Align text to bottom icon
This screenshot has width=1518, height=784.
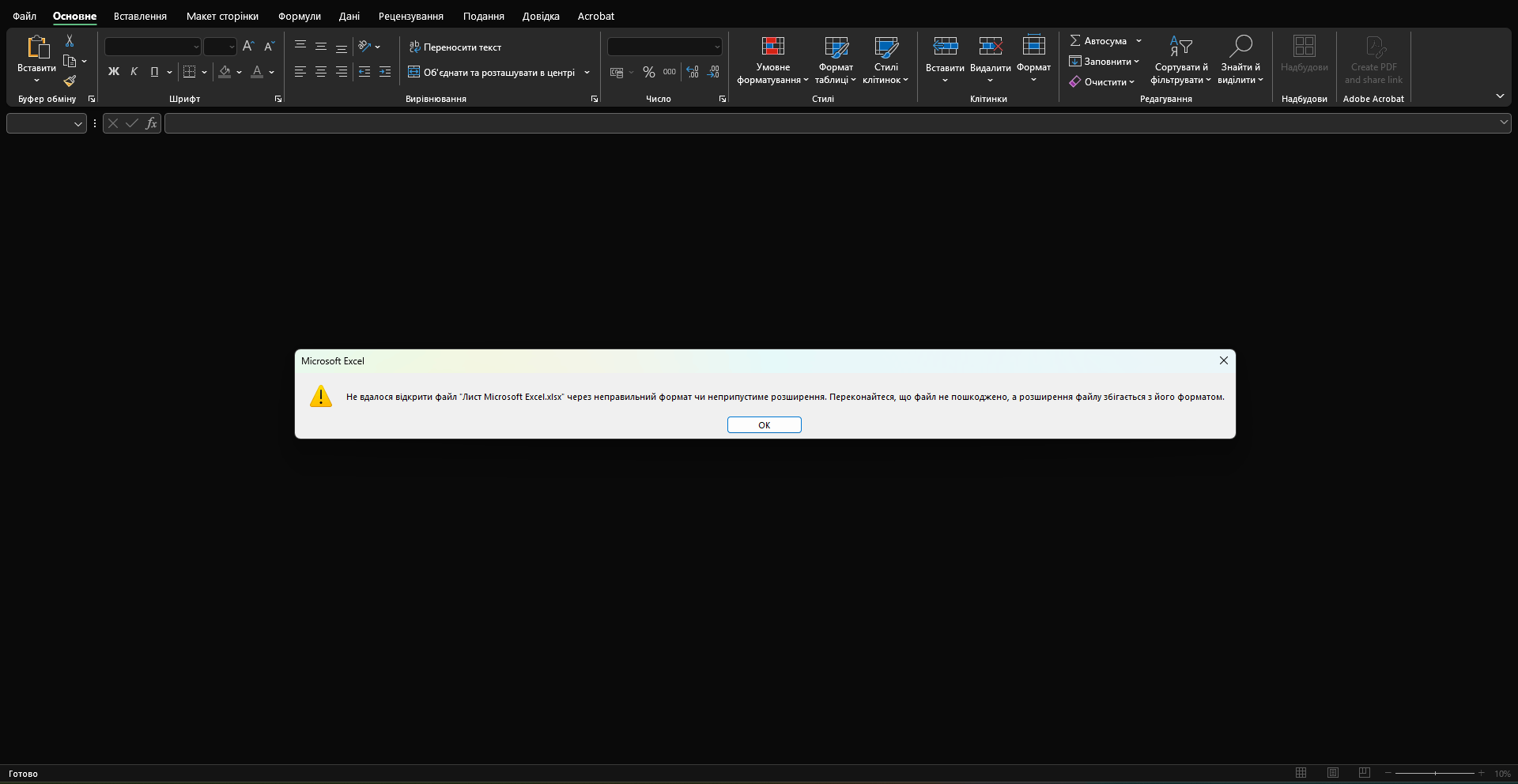(342, 47)
